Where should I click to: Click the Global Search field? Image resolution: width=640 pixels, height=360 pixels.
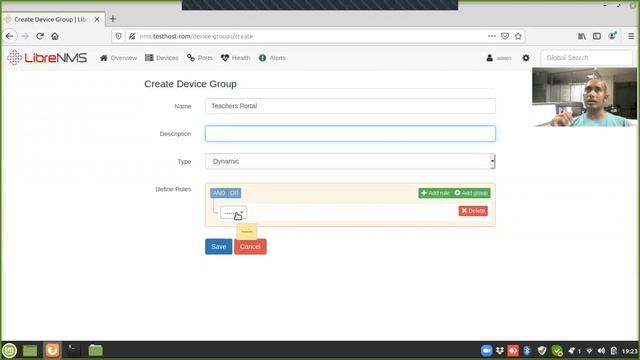[586, 58]
